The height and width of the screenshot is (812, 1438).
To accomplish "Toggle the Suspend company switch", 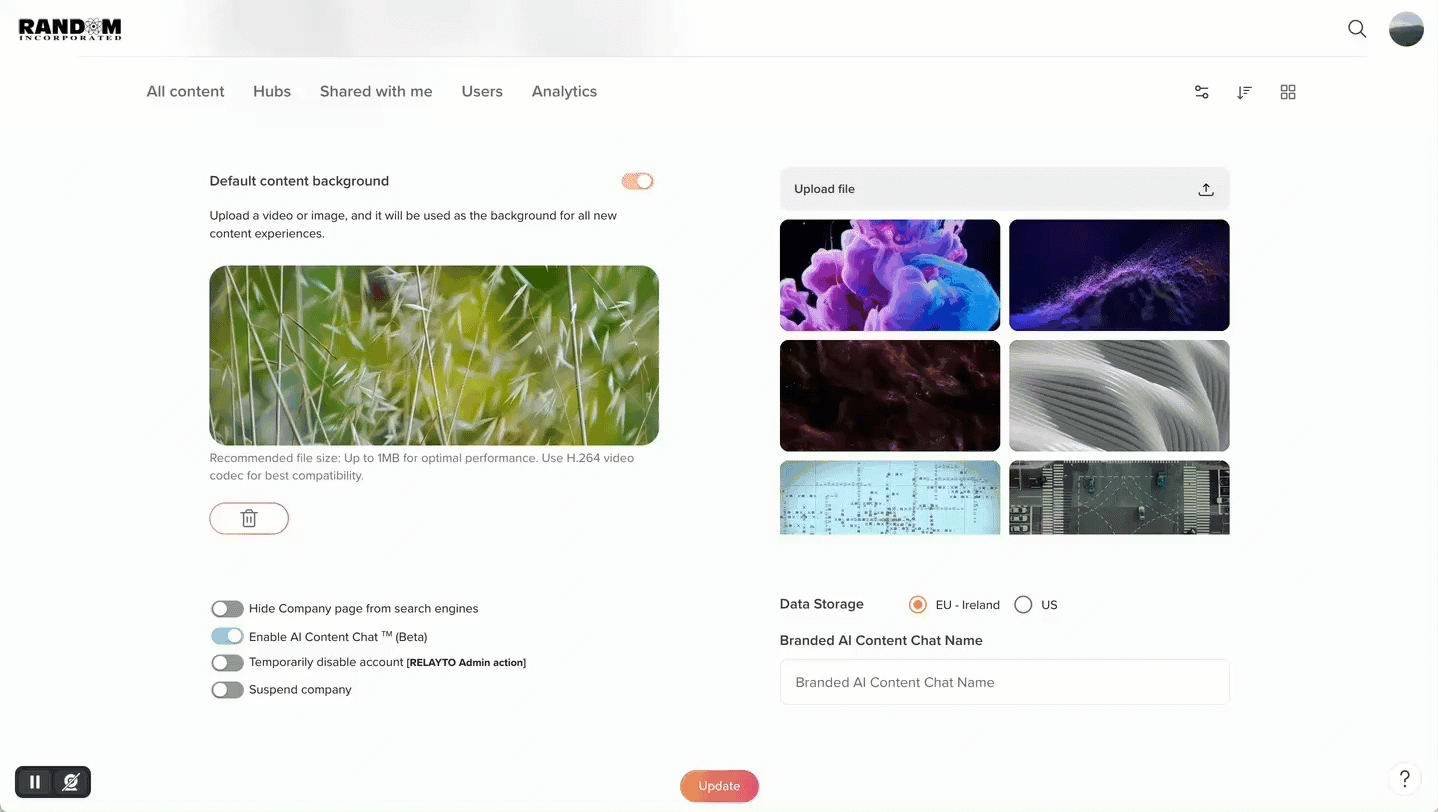I will click(227, 690).
